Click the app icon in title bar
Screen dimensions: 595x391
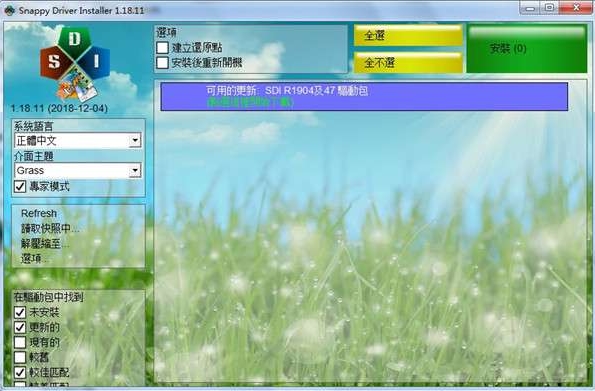pyautogui.click(x=9, y=10)
